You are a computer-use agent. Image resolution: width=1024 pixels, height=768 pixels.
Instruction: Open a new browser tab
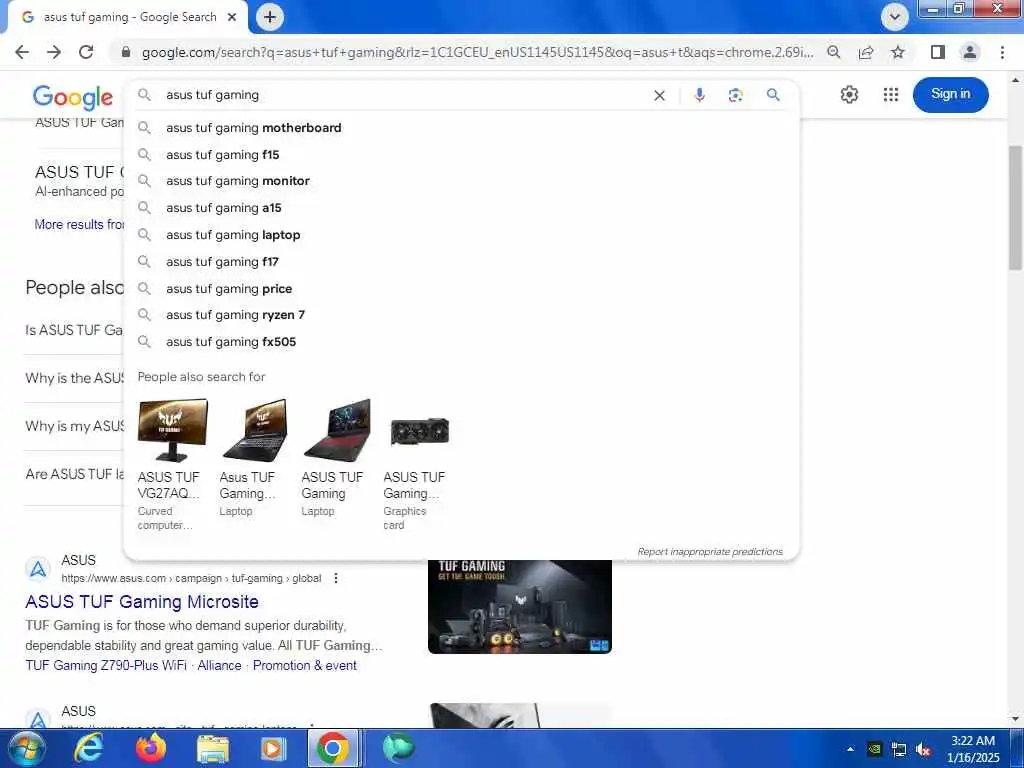[270, 17]
